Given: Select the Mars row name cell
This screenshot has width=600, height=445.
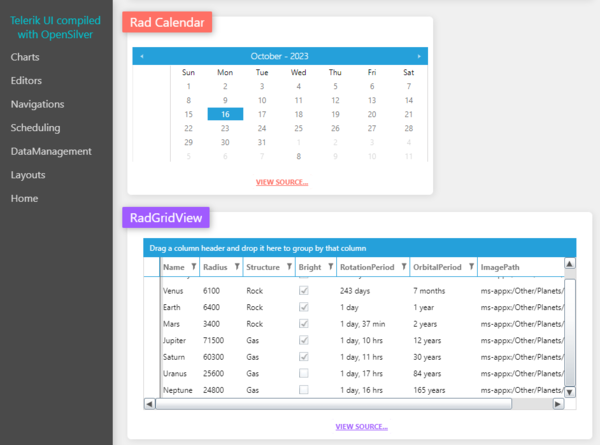Looking at the screenshot, I should 171,324.
